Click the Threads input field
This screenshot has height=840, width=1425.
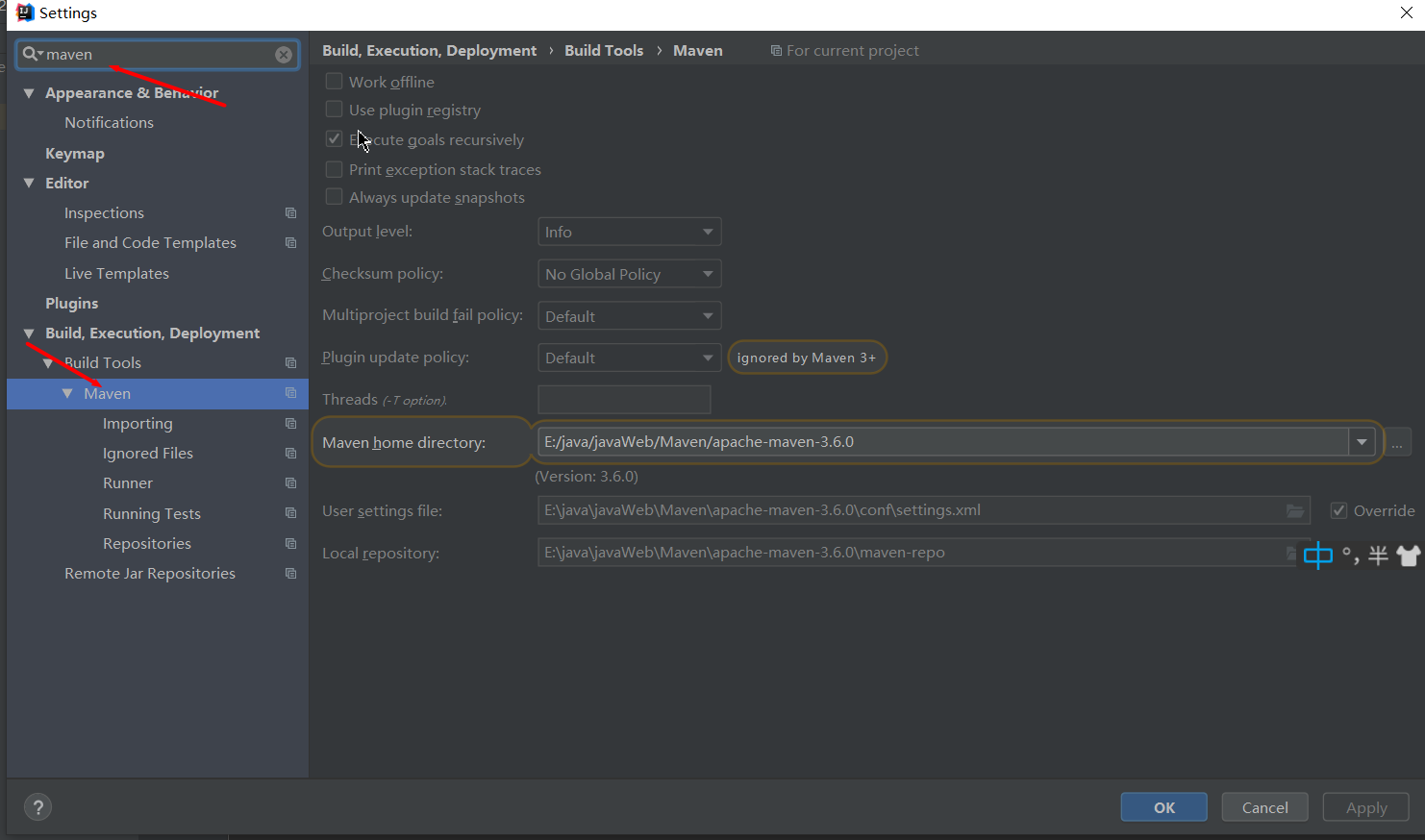[x=624, y=400]
